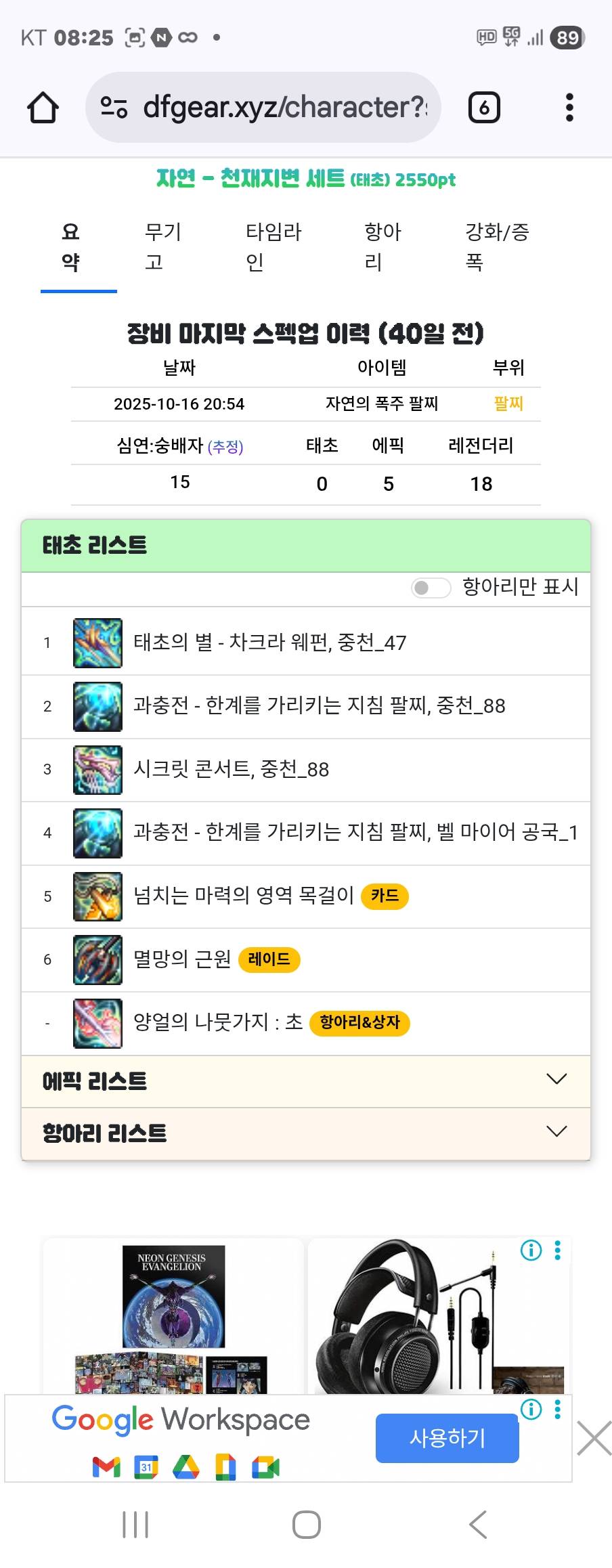Toggle the 항아리만 표시 switch
Screen dimensions: 612x1568
click(x=431, y=588)
